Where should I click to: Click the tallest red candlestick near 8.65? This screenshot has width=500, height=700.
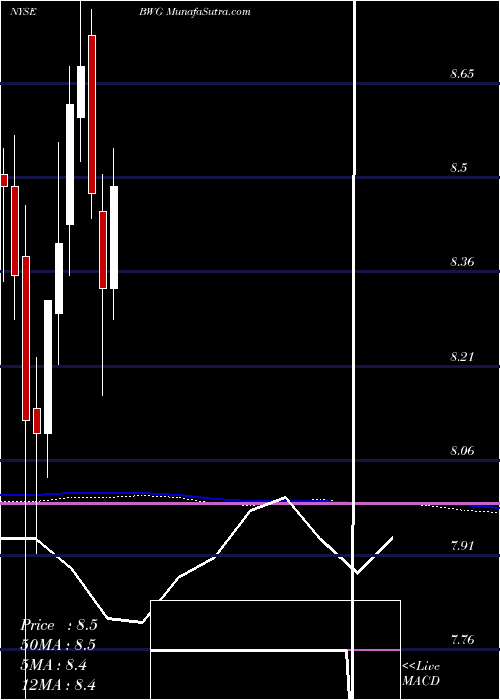pyautogui.click(x=92, y=114)
